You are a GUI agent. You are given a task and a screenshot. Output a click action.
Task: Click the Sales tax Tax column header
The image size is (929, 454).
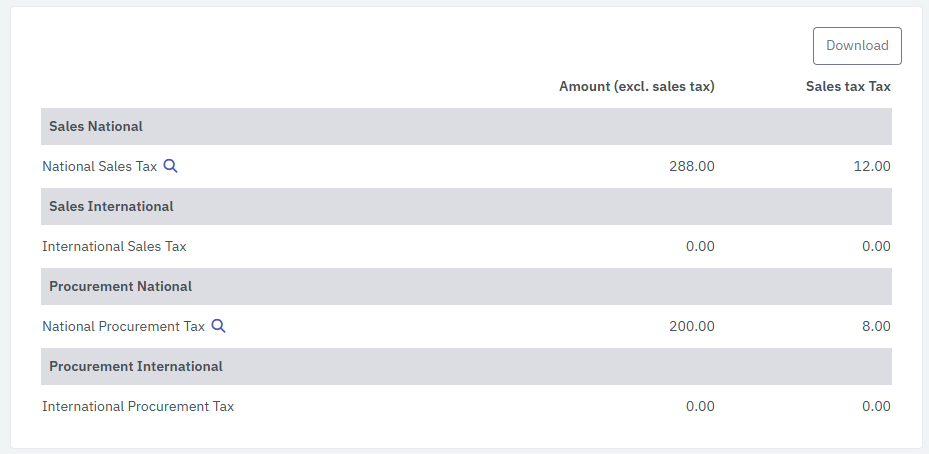pyautogui.click(x=848, y=87)
